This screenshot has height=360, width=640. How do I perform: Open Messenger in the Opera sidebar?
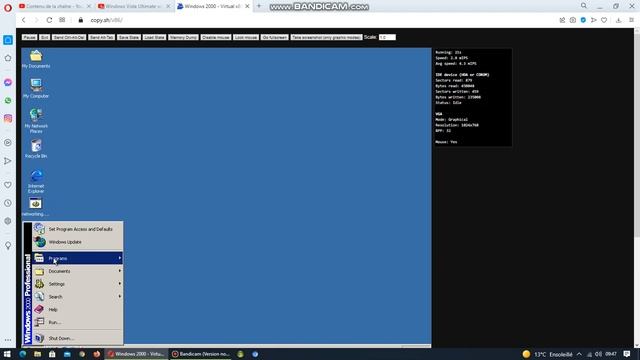pyautogui.click(x=8, y=82)
